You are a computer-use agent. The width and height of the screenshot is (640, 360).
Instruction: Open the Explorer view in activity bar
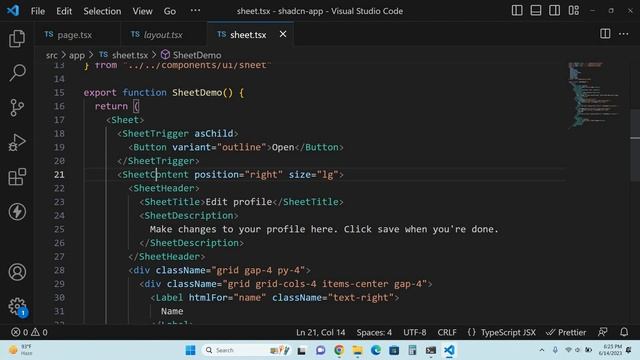coord(17,39)
